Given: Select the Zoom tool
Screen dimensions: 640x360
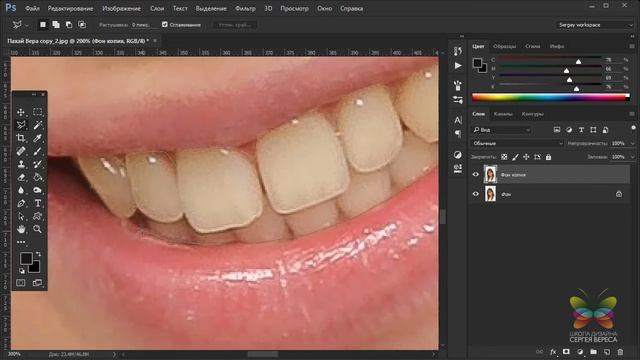Looking at the screenshot, I should coord(38,229).
